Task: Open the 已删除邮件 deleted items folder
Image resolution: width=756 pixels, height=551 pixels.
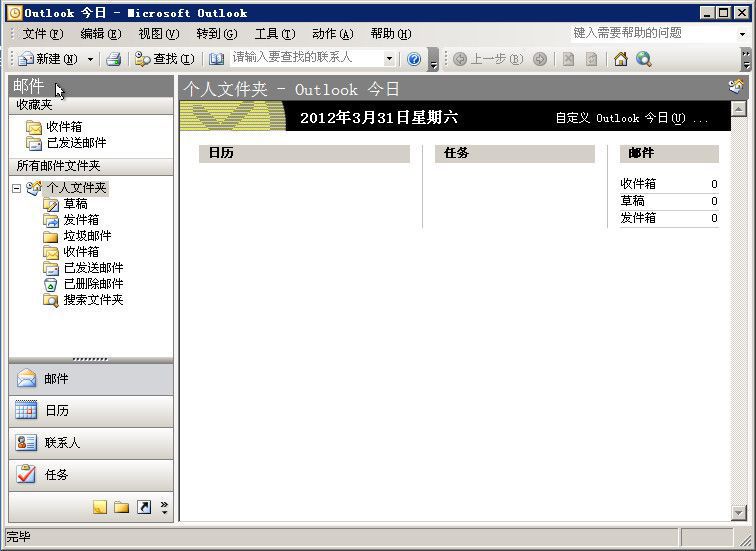Action: [93, 283]
